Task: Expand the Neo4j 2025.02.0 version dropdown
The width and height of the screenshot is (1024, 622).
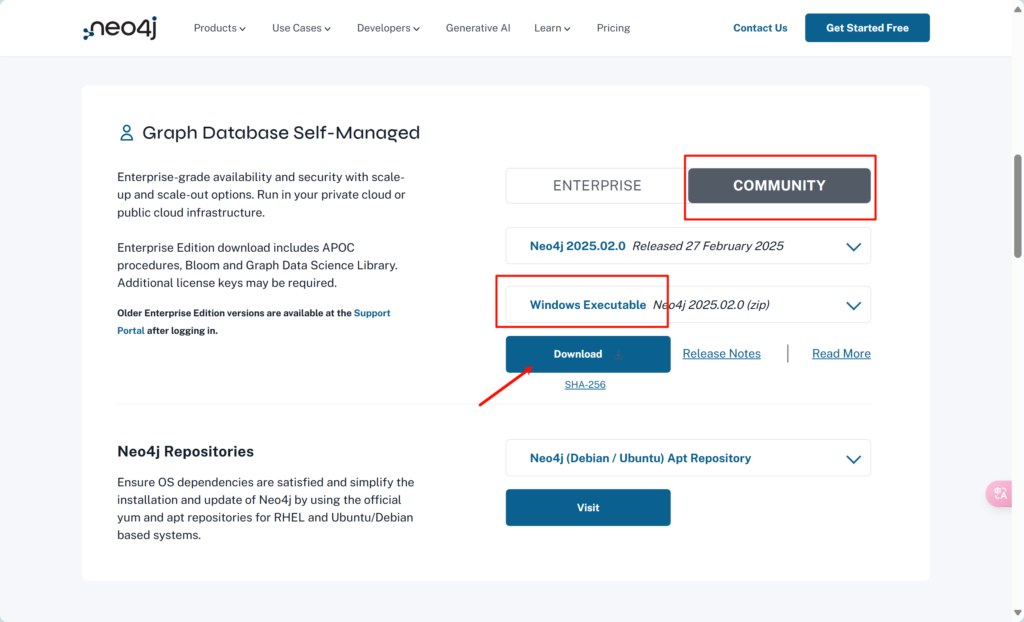Action: pos(688,246)
